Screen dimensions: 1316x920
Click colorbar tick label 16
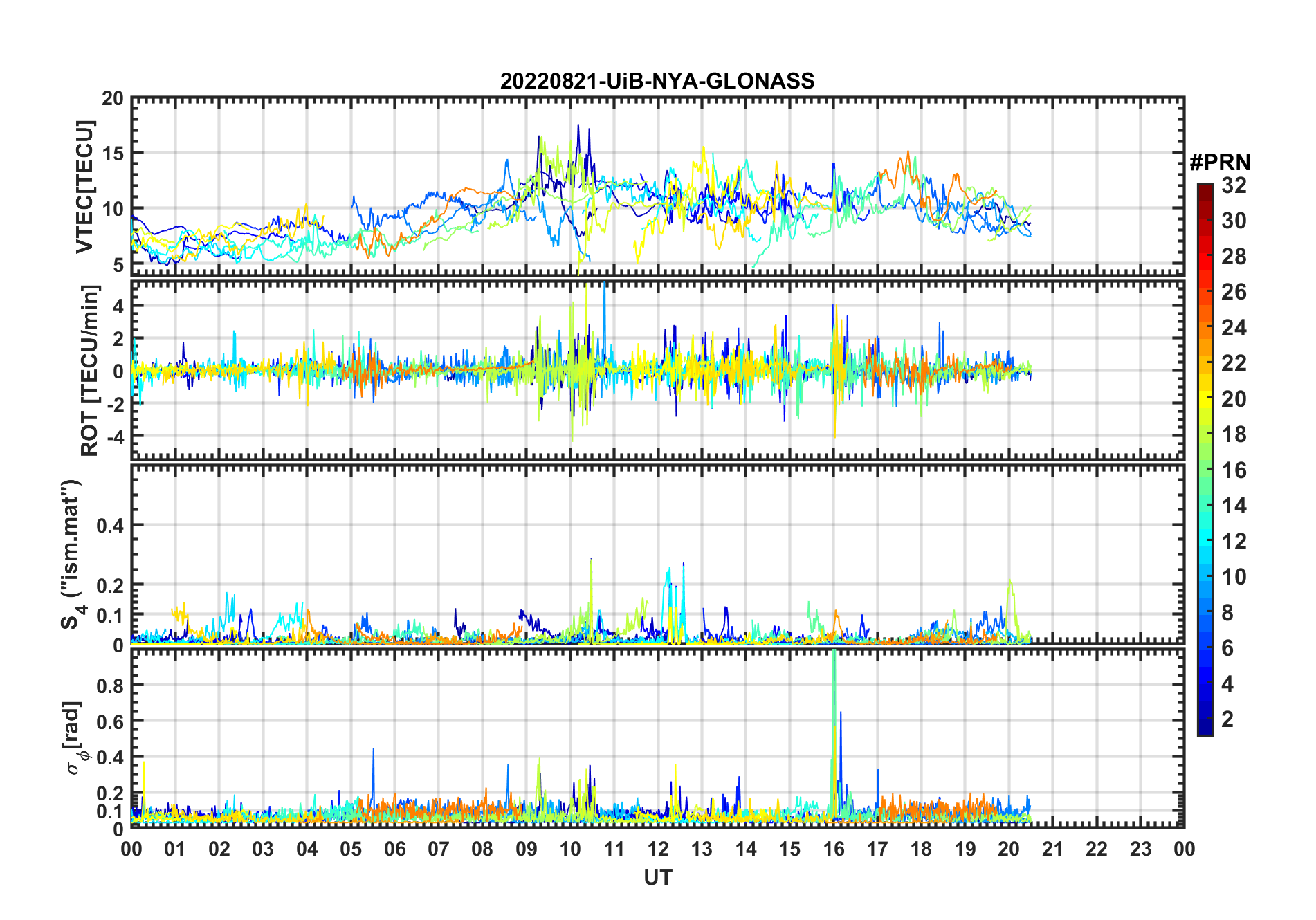click(x=1234, y=470)
